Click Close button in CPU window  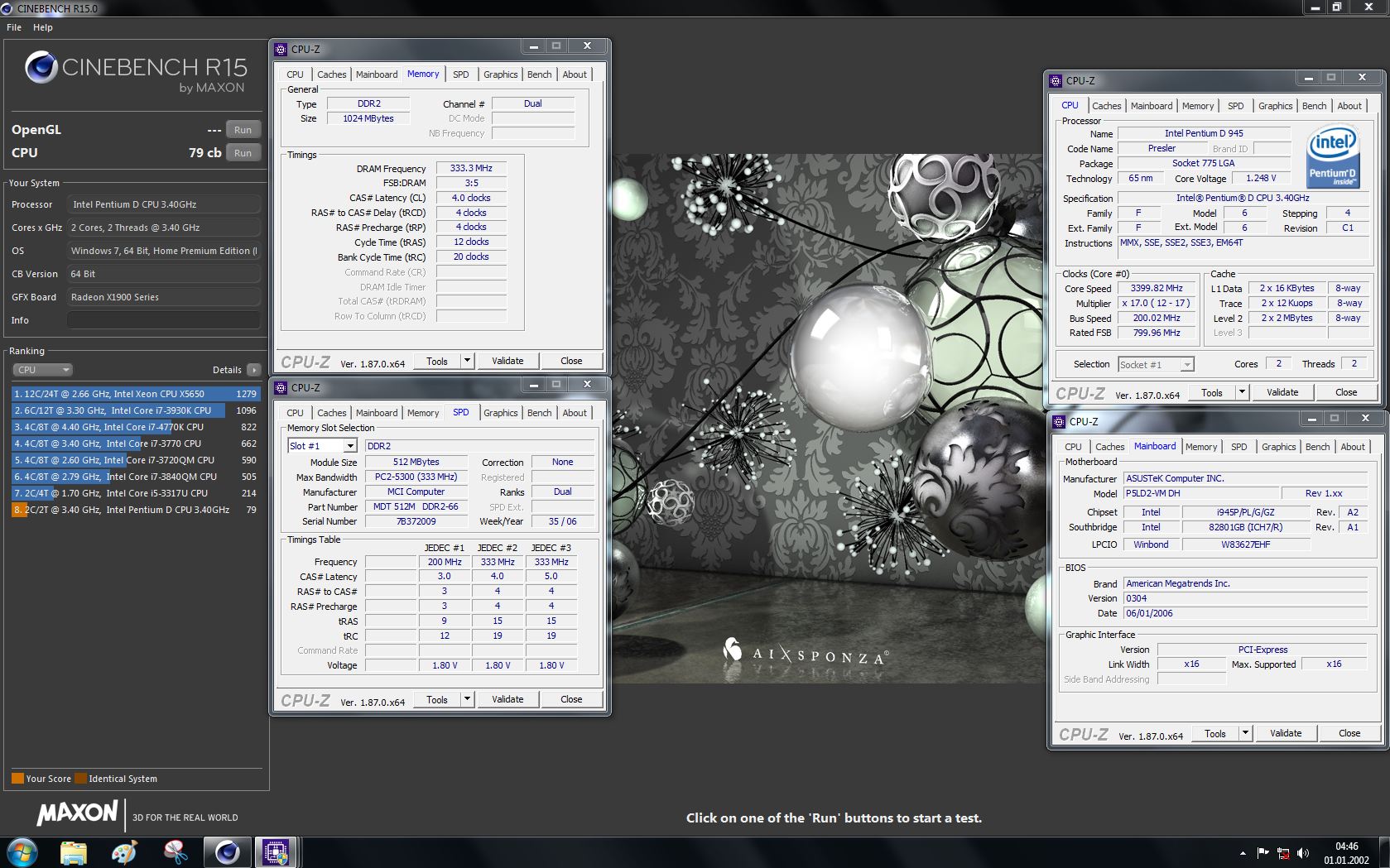pyautogui.click(x=1346, y=392)
